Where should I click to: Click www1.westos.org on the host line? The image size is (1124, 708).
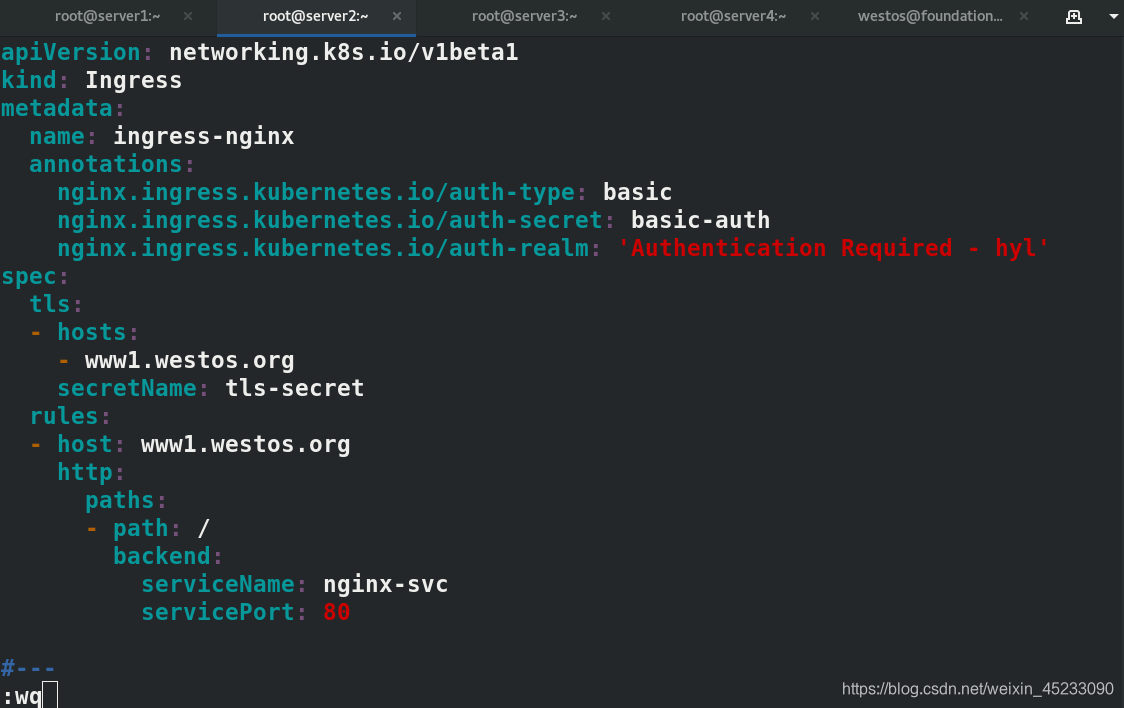coord(245,444)
